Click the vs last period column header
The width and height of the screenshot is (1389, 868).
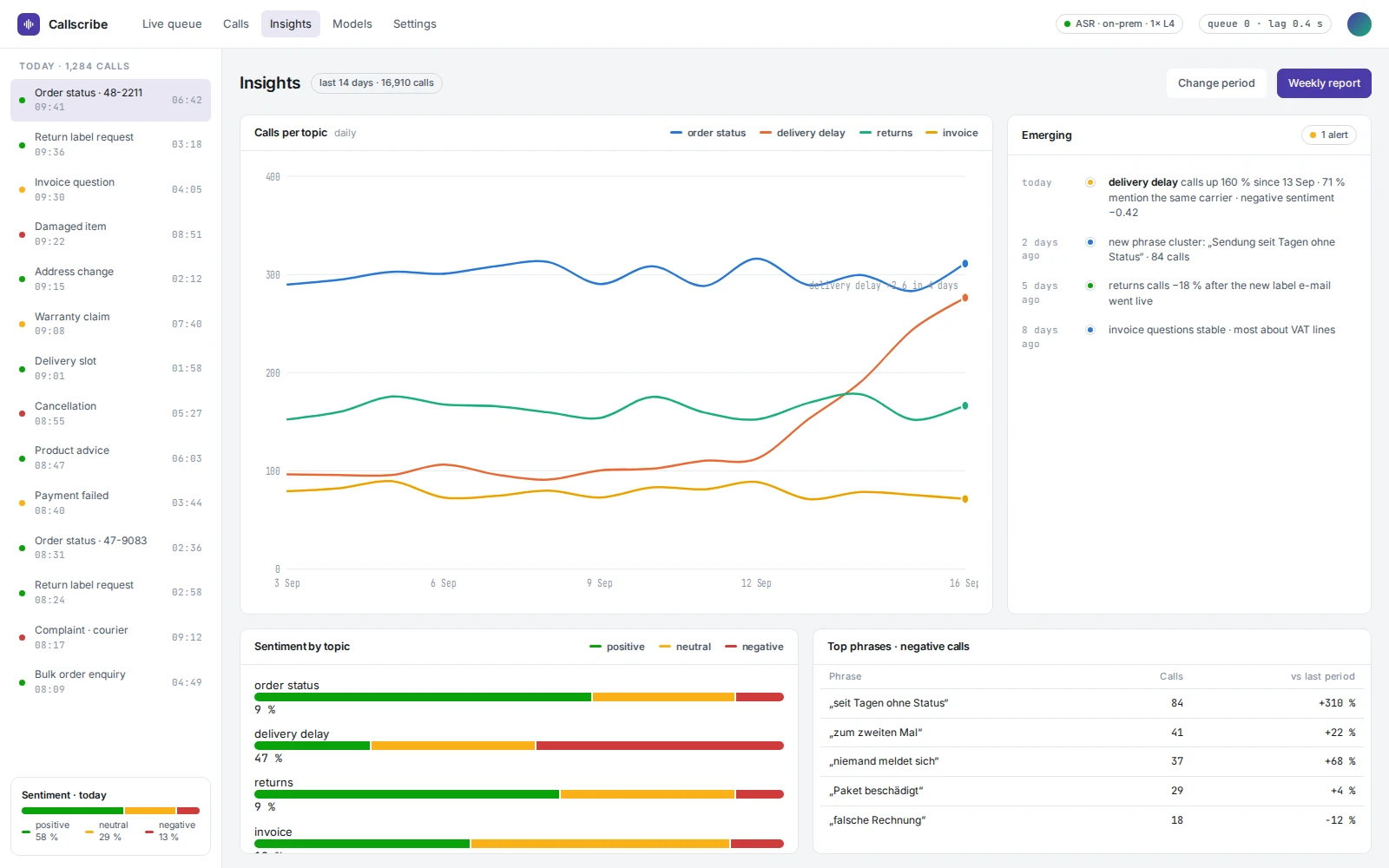1322,676
